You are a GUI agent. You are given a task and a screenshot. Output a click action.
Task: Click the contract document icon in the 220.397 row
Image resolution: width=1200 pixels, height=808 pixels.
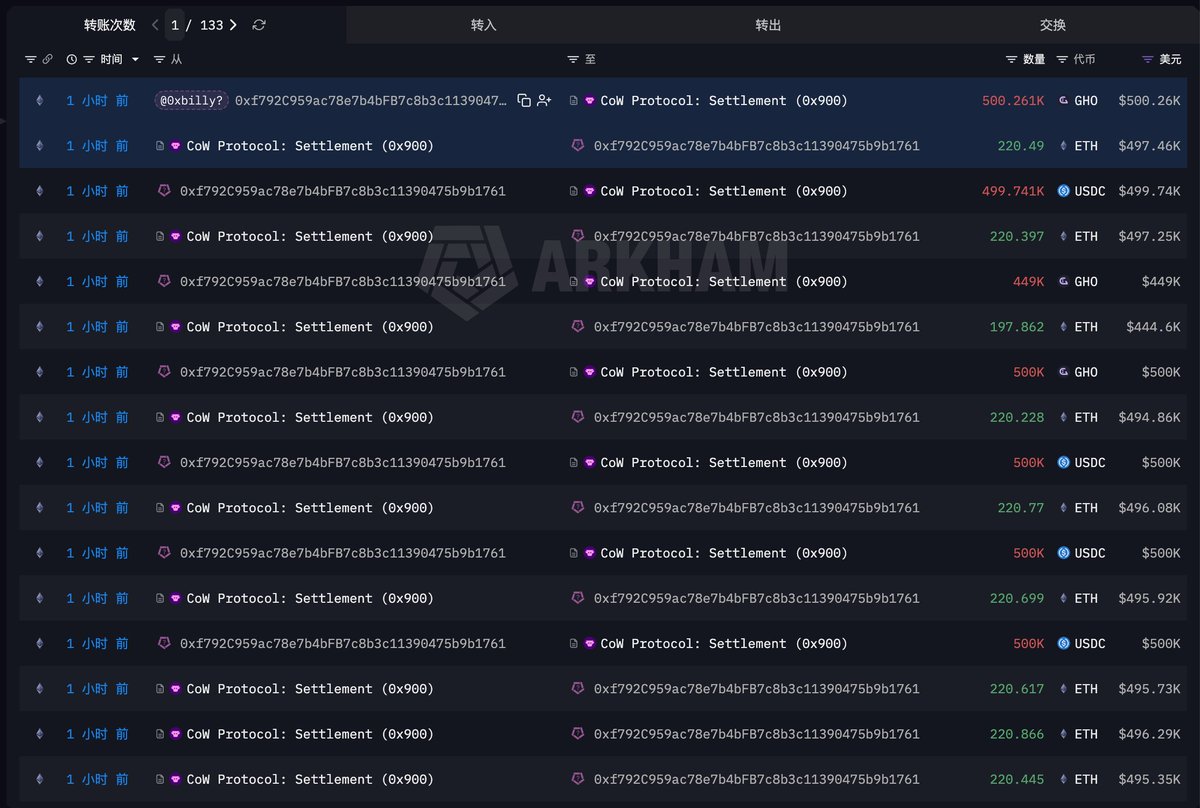point(160,237)
